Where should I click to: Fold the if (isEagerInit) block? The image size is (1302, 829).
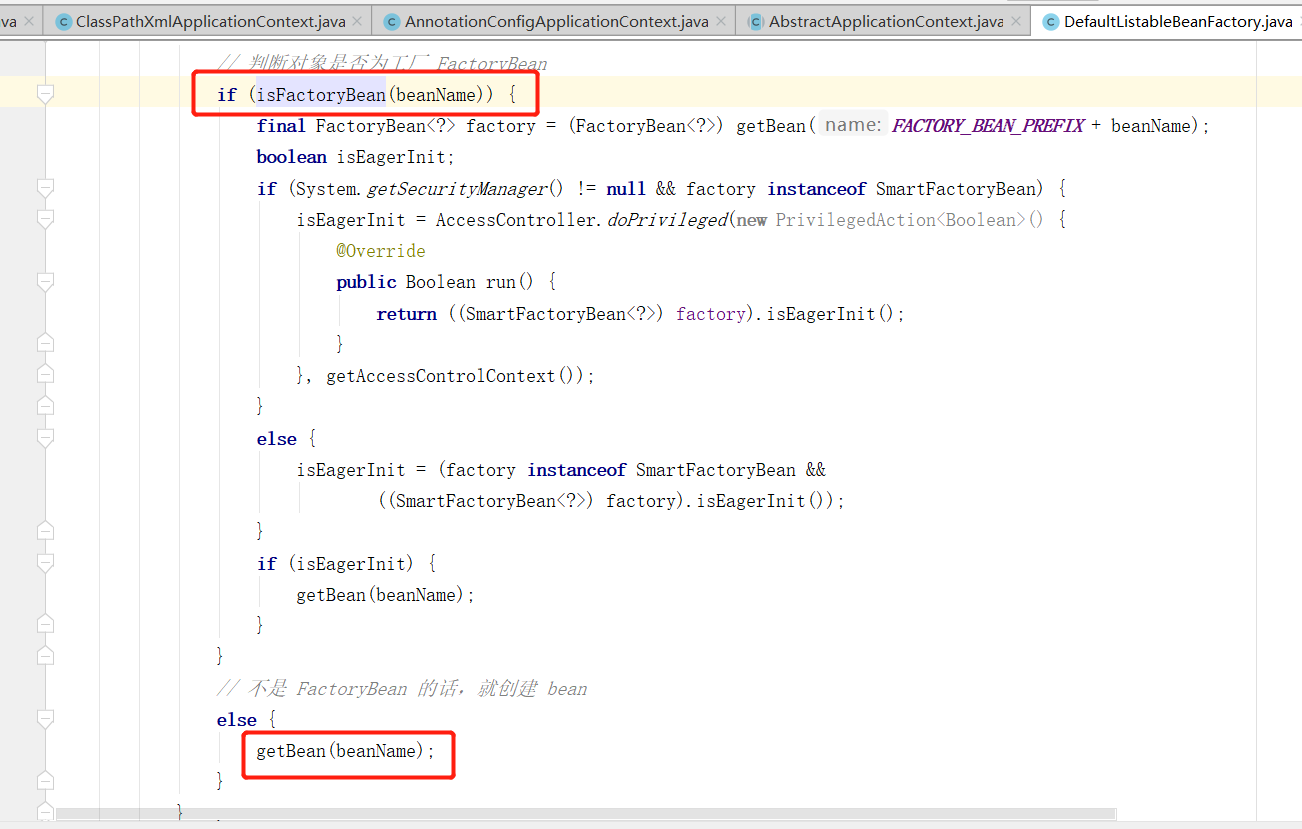(44, 563)
